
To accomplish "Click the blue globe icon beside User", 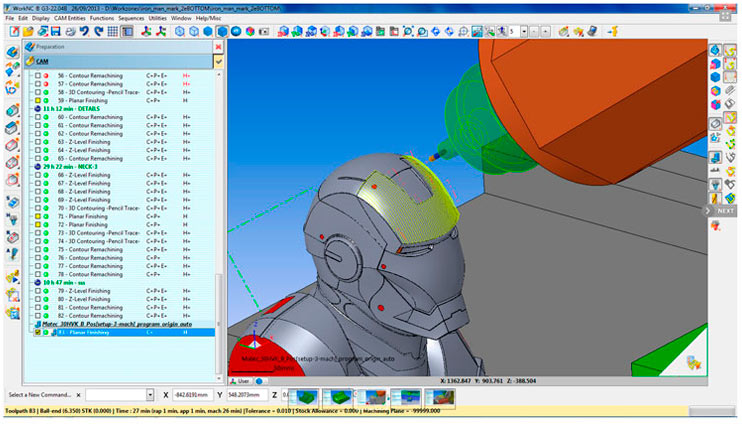I will (x=259, y=381).
